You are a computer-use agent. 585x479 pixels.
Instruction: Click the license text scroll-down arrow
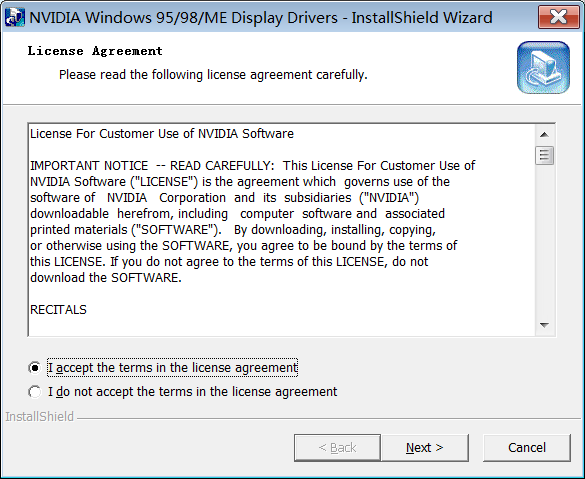coord(544,325)
